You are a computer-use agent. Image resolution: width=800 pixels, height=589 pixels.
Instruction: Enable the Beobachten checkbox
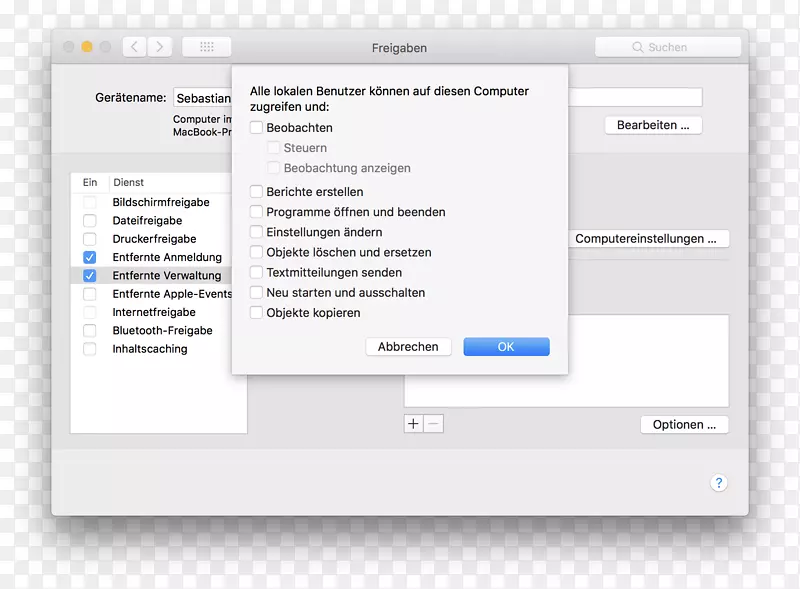point(257,128)
